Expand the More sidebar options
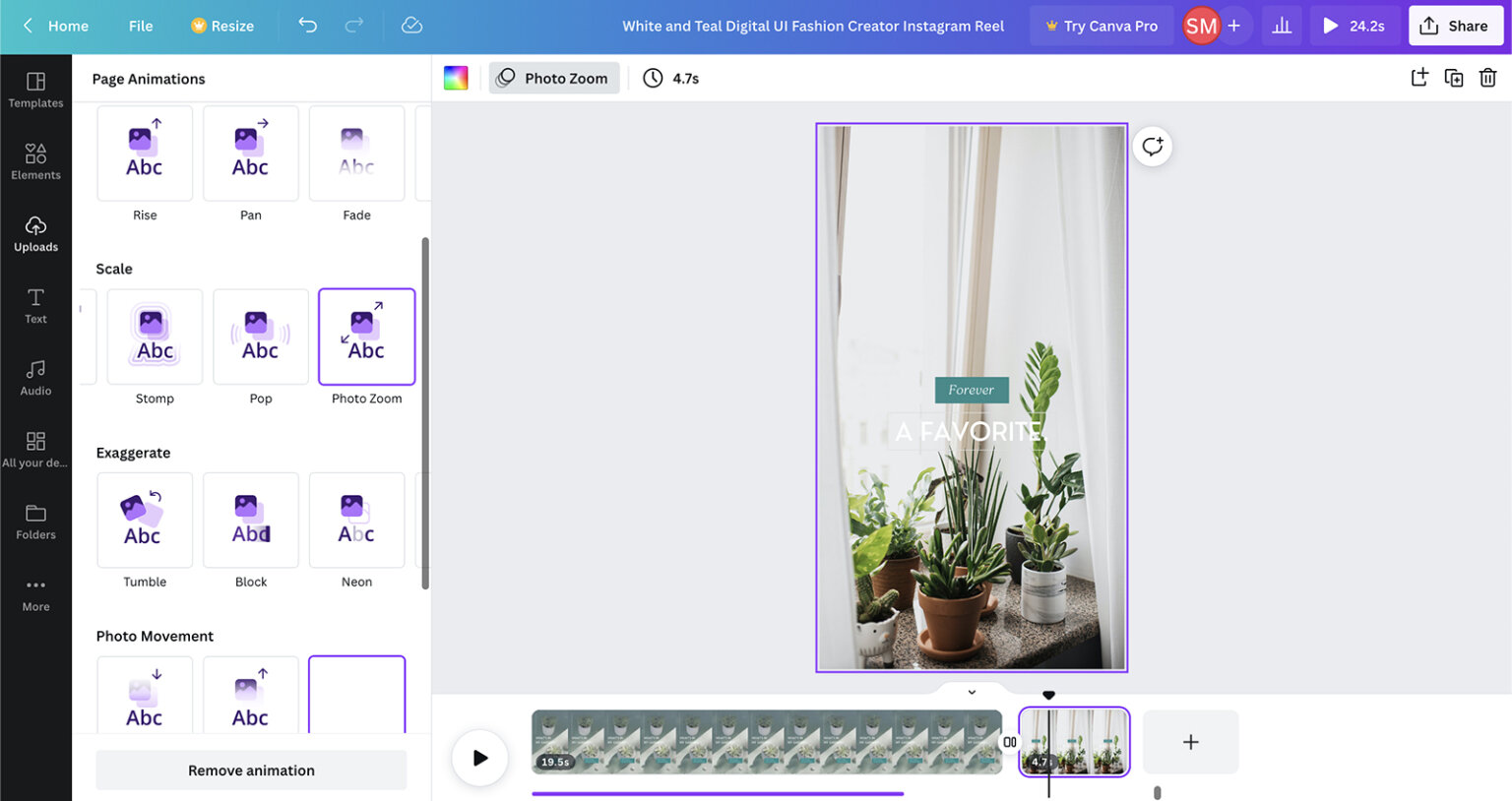Viewport: 1512px width, 801px height. tap(35, 590)
